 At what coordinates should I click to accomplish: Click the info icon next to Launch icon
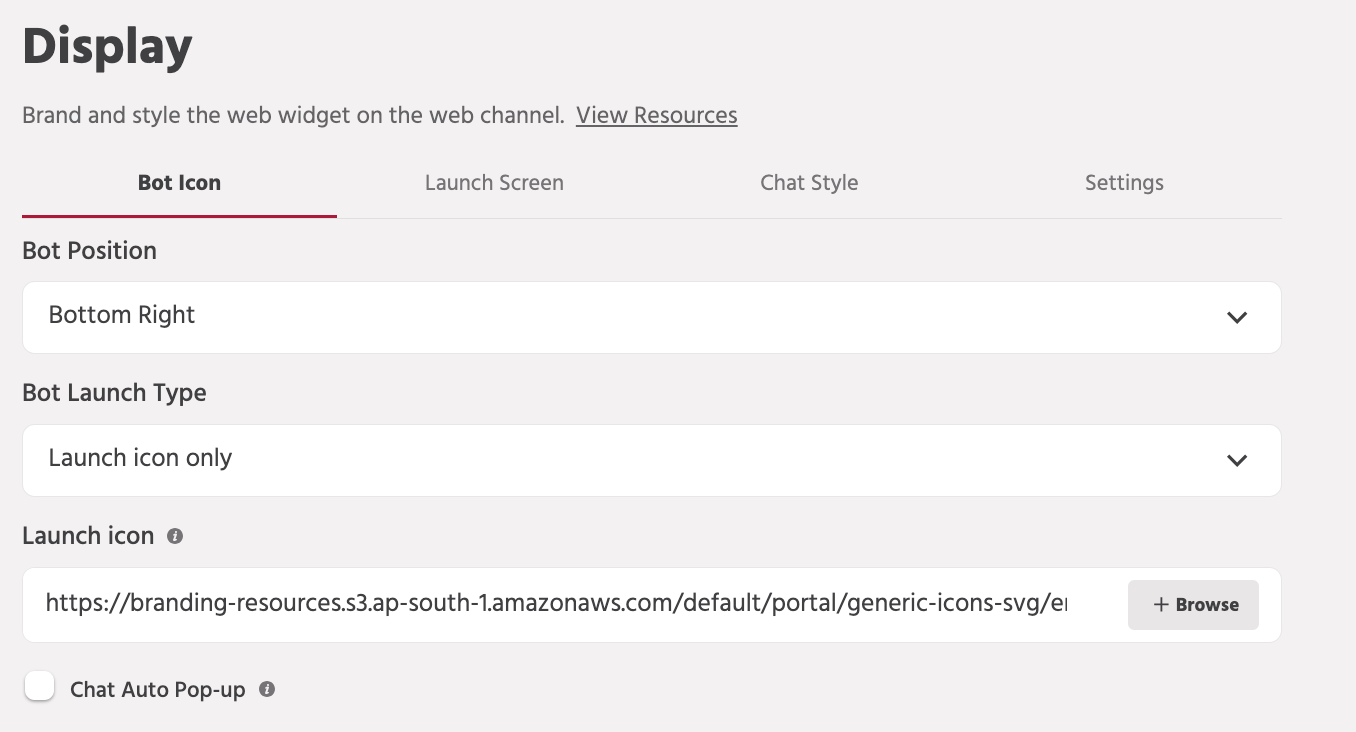pos(176,536)
